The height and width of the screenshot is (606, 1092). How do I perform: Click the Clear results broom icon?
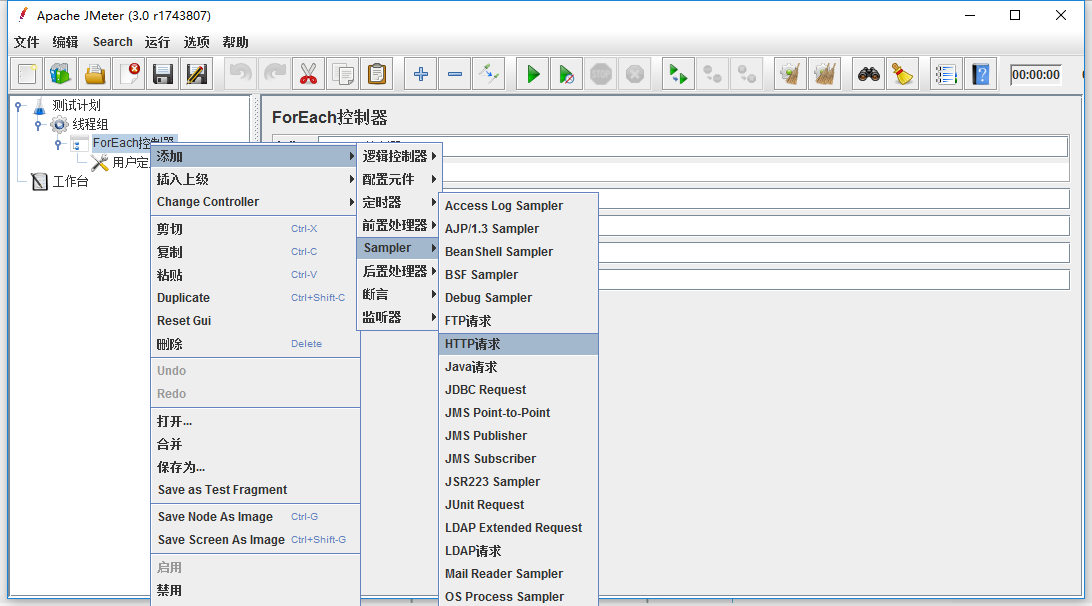tap(790, 74)
